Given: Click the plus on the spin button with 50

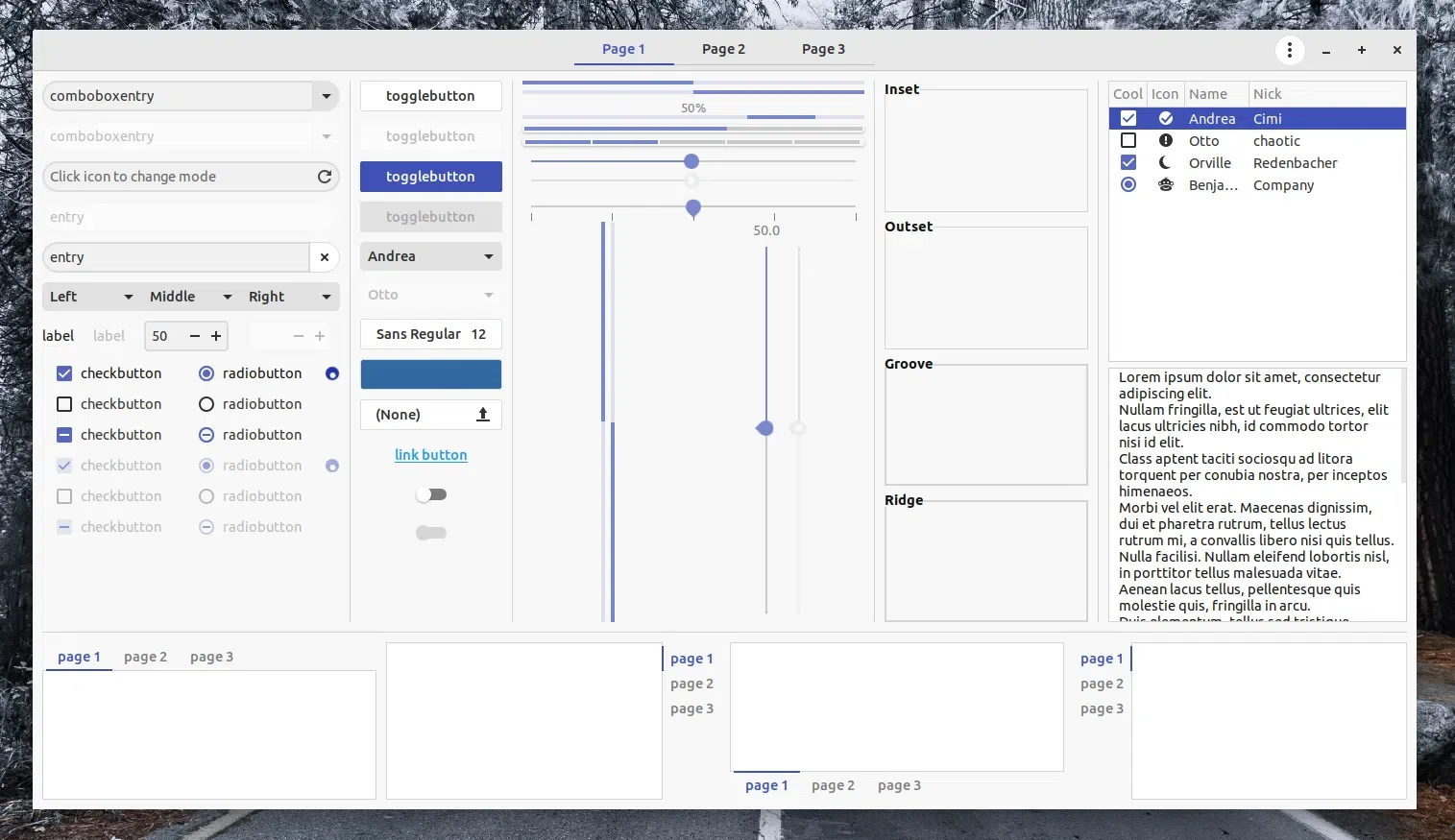Looking at the screenshot, I should pos(216,336).
